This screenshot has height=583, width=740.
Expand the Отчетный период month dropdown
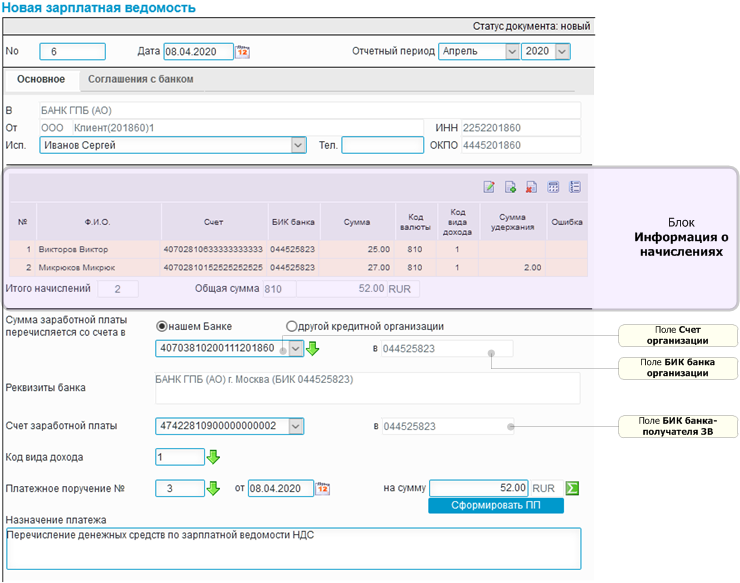511,52
